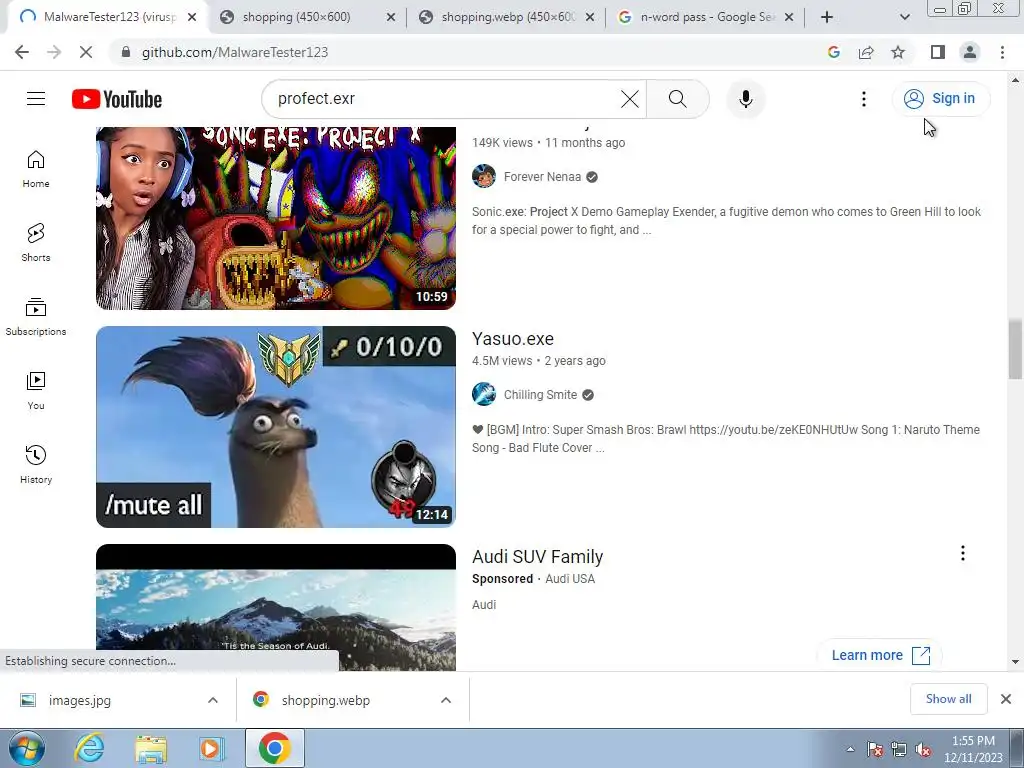
Task: Click Chilling Smite channel avatar
Action: 484,394
